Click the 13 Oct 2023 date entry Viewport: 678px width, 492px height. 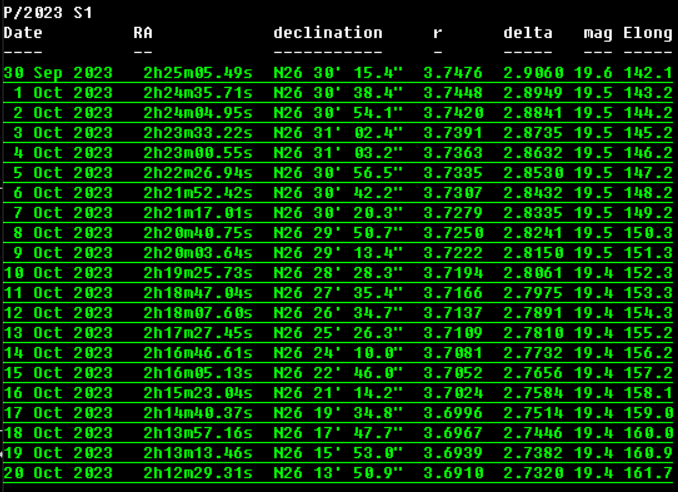tap(58, 332)
